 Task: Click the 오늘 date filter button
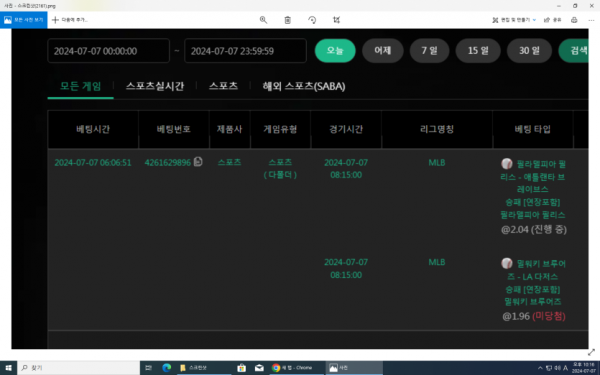click(x=335, y=51)
